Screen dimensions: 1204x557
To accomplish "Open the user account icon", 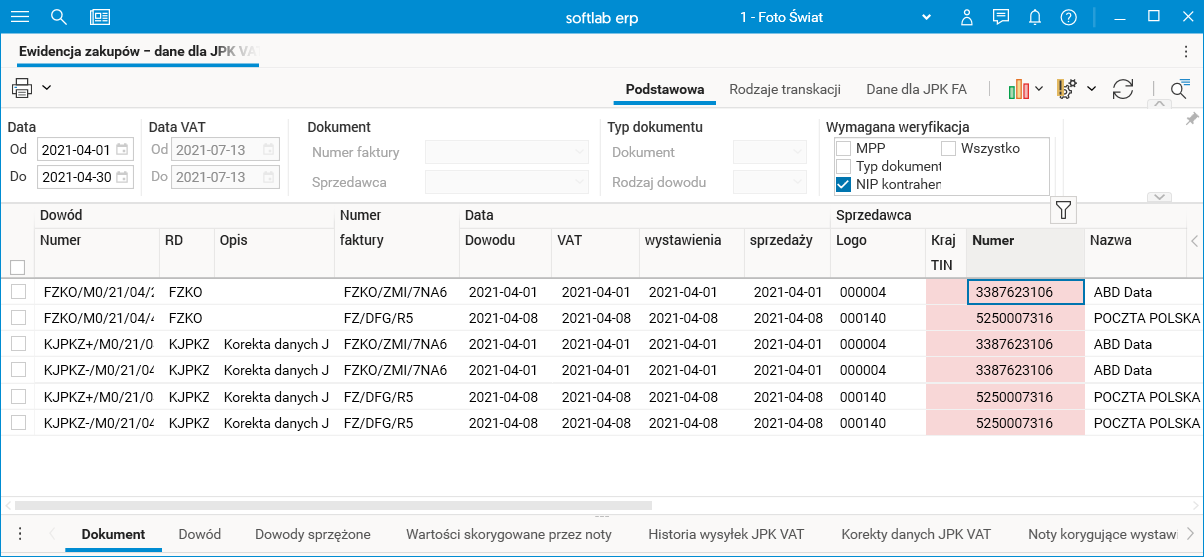I will point(967,17).
